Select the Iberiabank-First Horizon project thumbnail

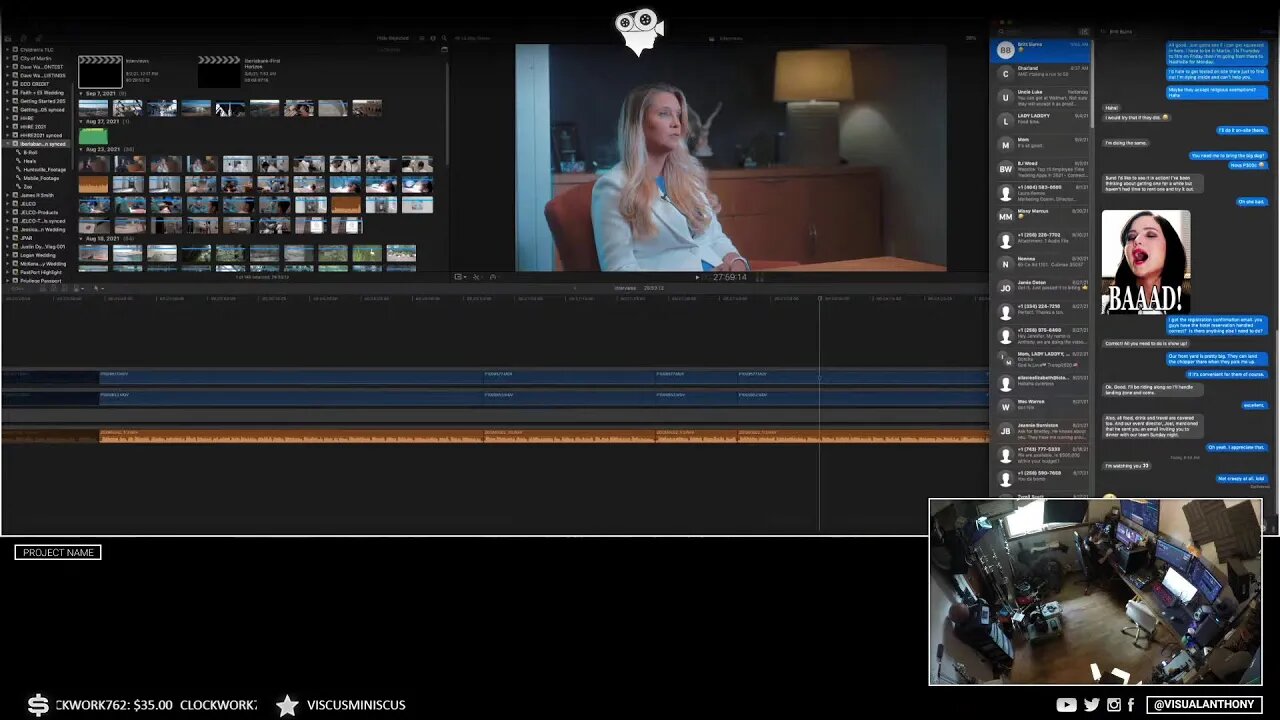click(219, 72)
